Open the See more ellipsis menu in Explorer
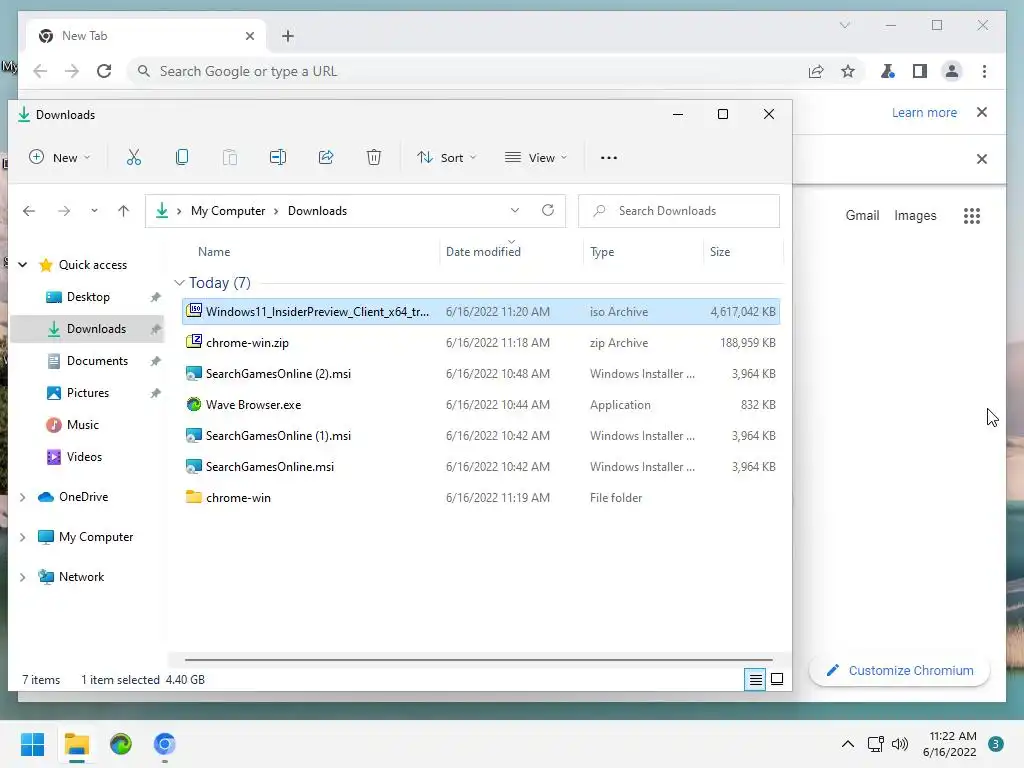This screenshot has width=1024, height=768. tap(609, 157)
